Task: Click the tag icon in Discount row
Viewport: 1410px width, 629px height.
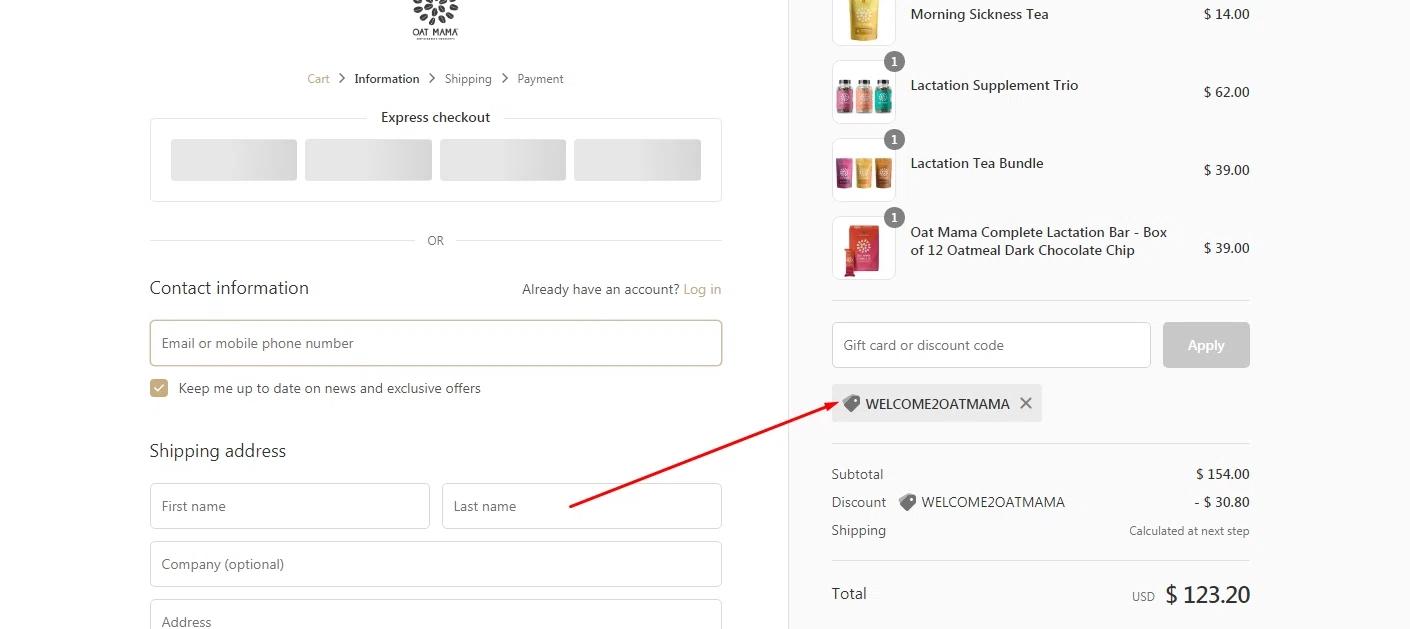Action: (x=907, y=503)
